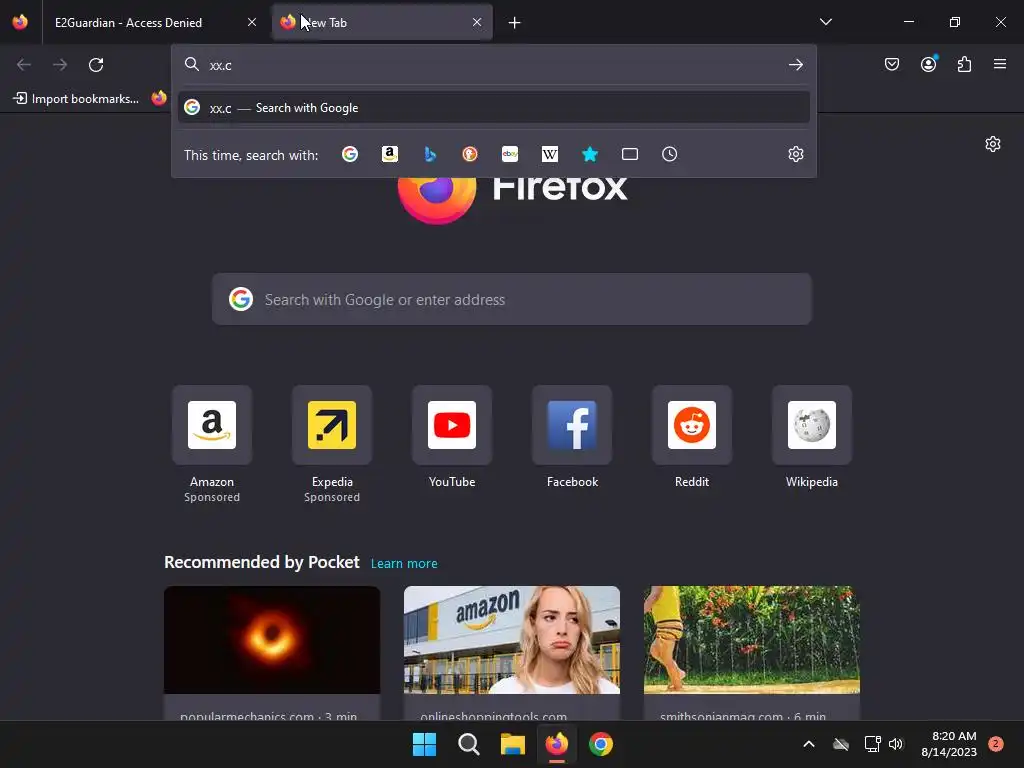Image resolution: width=1024 pixels, height=768 pixels.
Task: Focus the page's Search with Google box
Action: coord(511,299)
